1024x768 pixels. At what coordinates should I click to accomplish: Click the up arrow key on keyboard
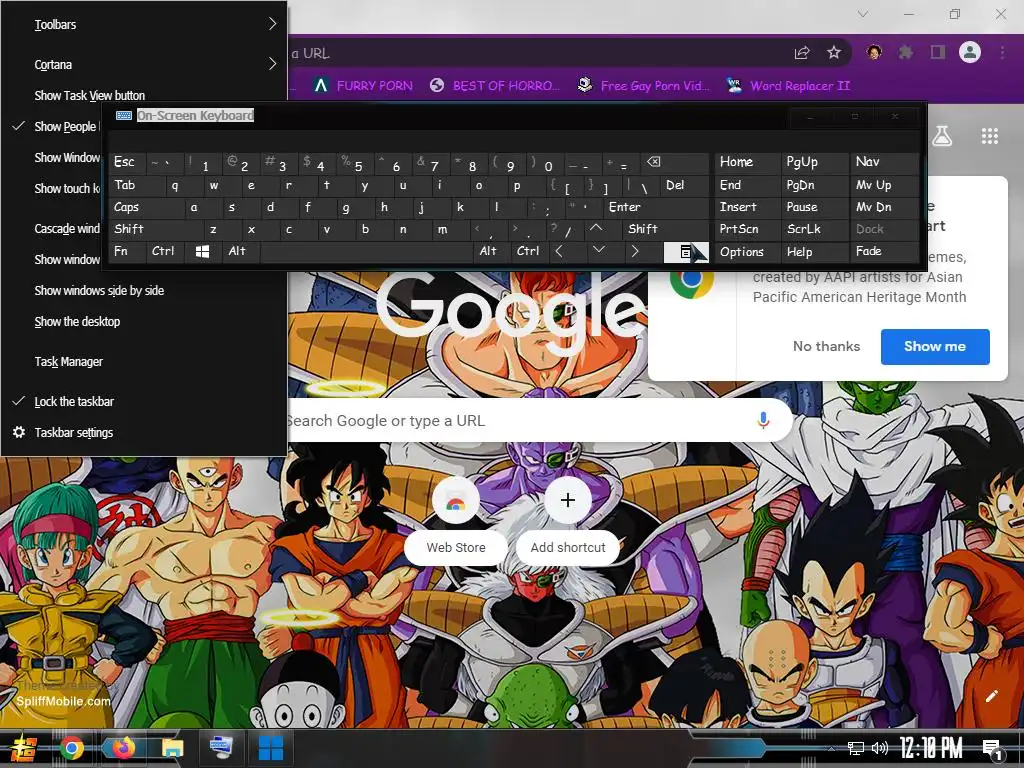(x=596, y=229)
